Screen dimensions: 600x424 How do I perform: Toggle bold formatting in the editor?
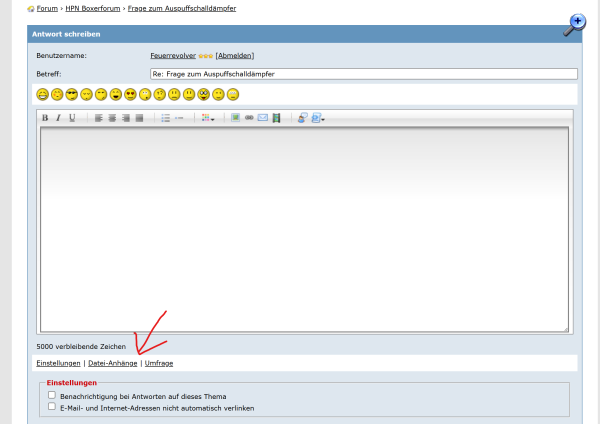click(x=45, y=118)
